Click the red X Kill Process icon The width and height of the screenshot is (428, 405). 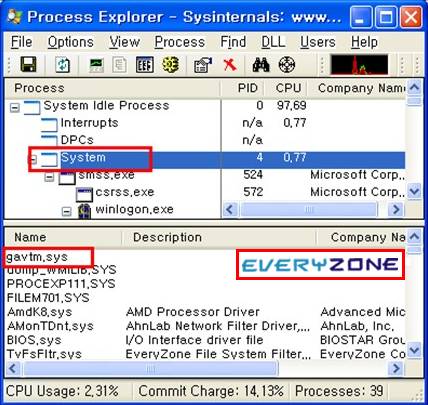[x=230, y=65]
